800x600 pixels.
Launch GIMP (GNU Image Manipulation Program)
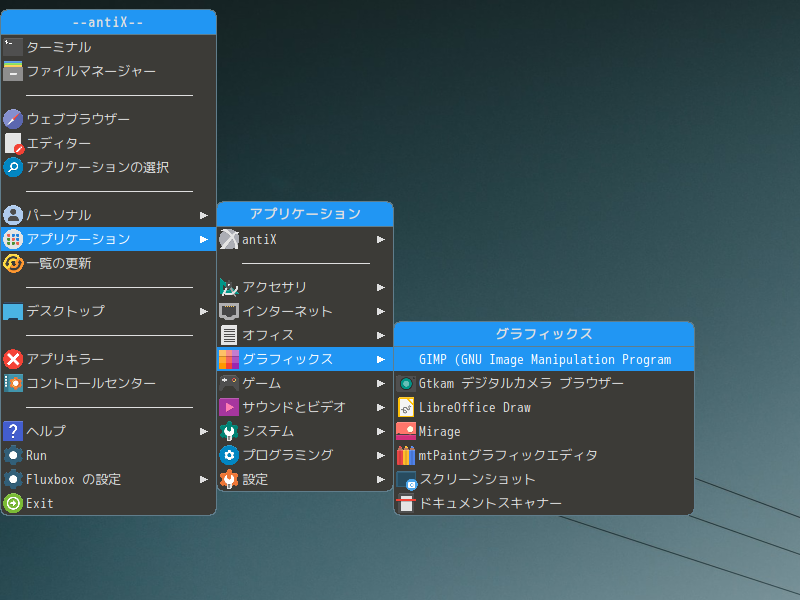pos(544,359)
